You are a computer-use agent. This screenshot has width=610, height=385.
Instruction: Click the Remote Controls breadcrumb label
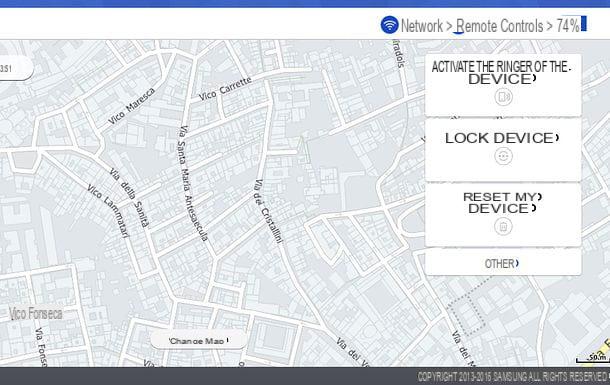tap(499, 26)
